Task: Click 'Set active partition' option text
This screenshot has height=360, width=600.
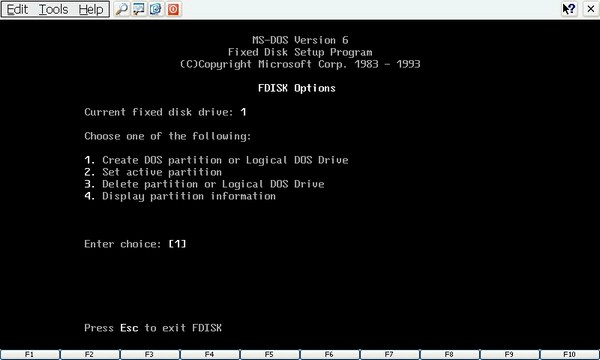Action: click(162, 172)
